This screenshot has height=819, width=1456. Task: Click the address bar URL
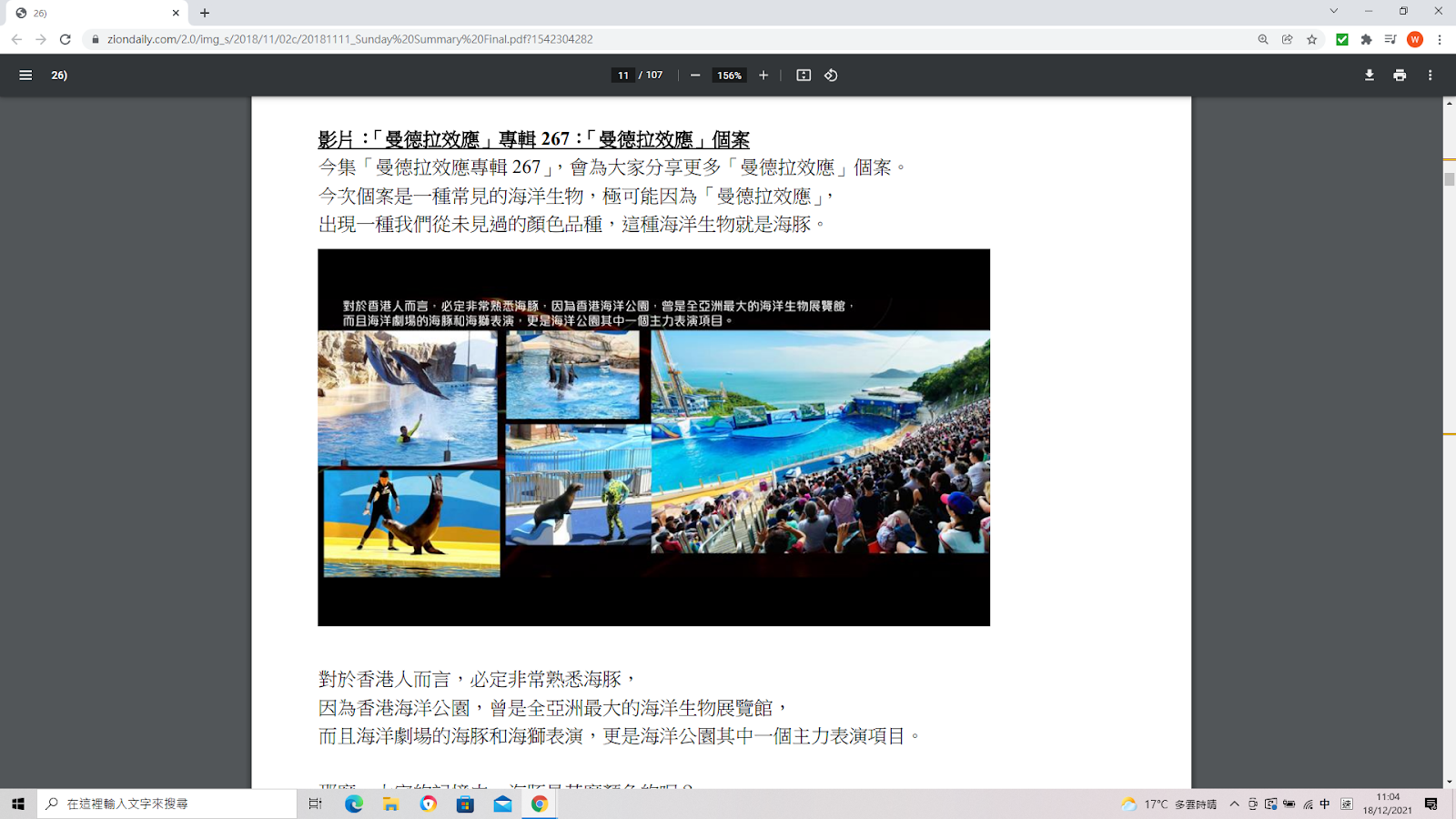[350, 39]
